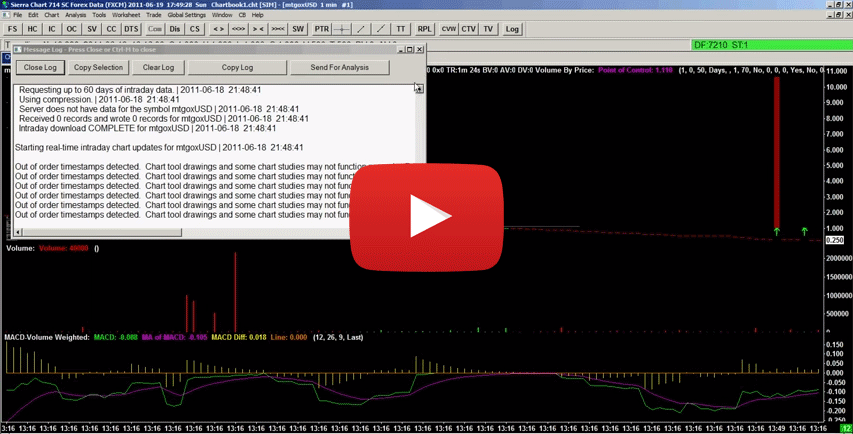Click the '> <' compress bar spacing button
This screenshot has height=434, width=853.
click(258, 29)
